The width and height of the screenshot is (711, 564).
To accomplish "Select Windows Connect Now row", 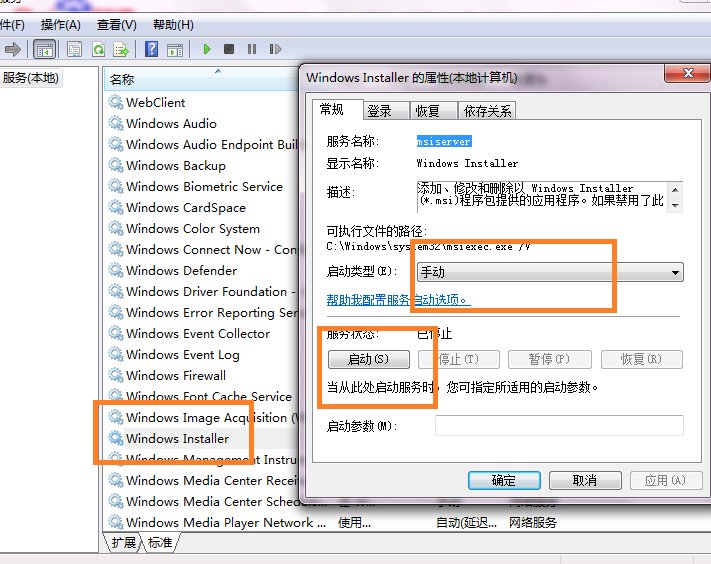I will [204, 249].
